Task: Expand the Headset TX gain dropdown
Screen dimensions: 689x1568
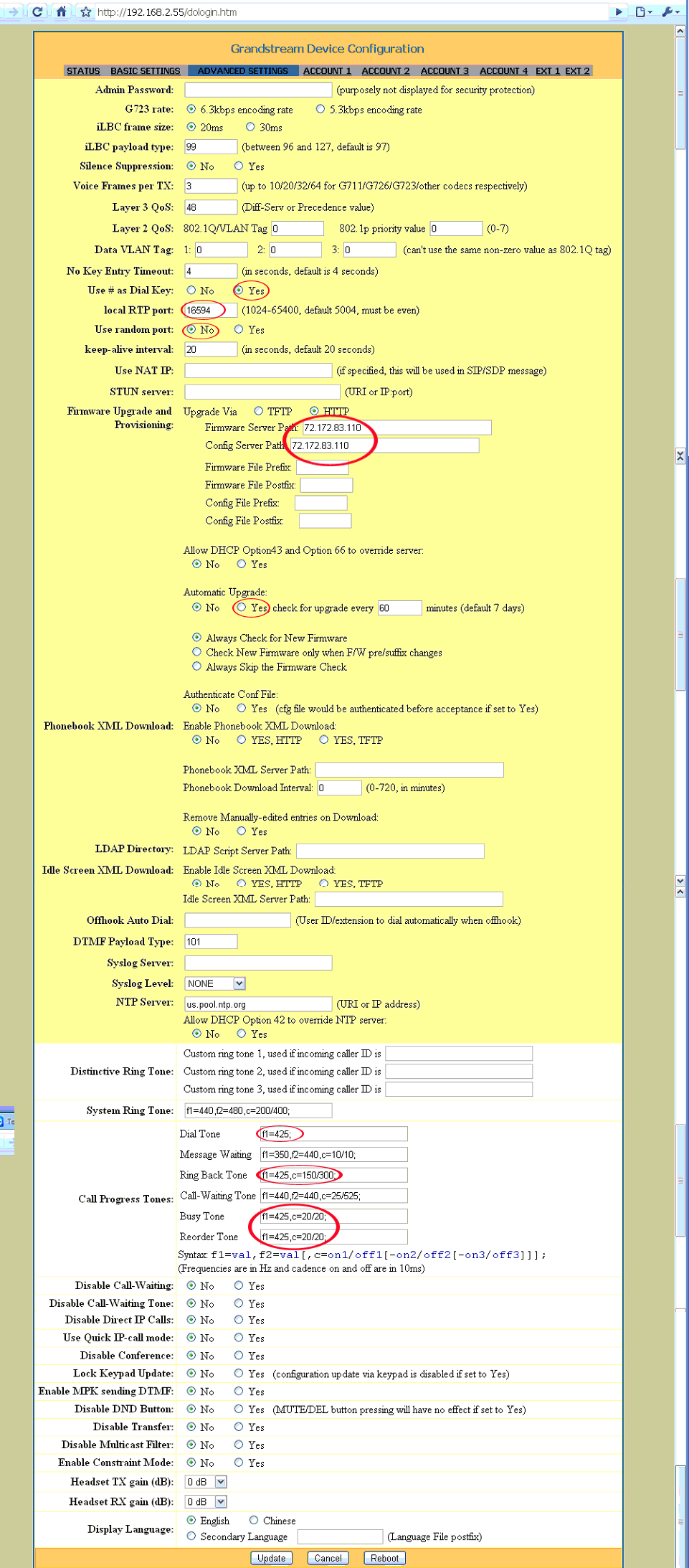Action: coord(221,1481)
